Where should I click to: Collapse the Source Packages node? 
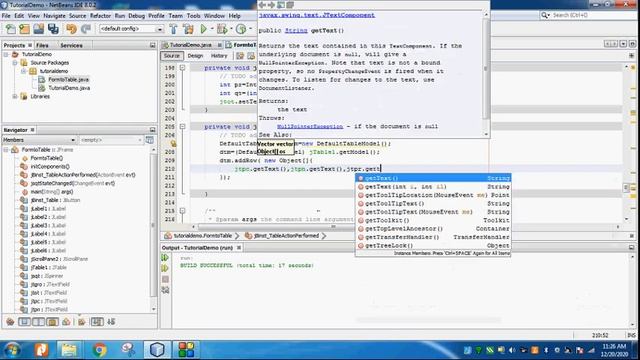[x=15, y=63]
